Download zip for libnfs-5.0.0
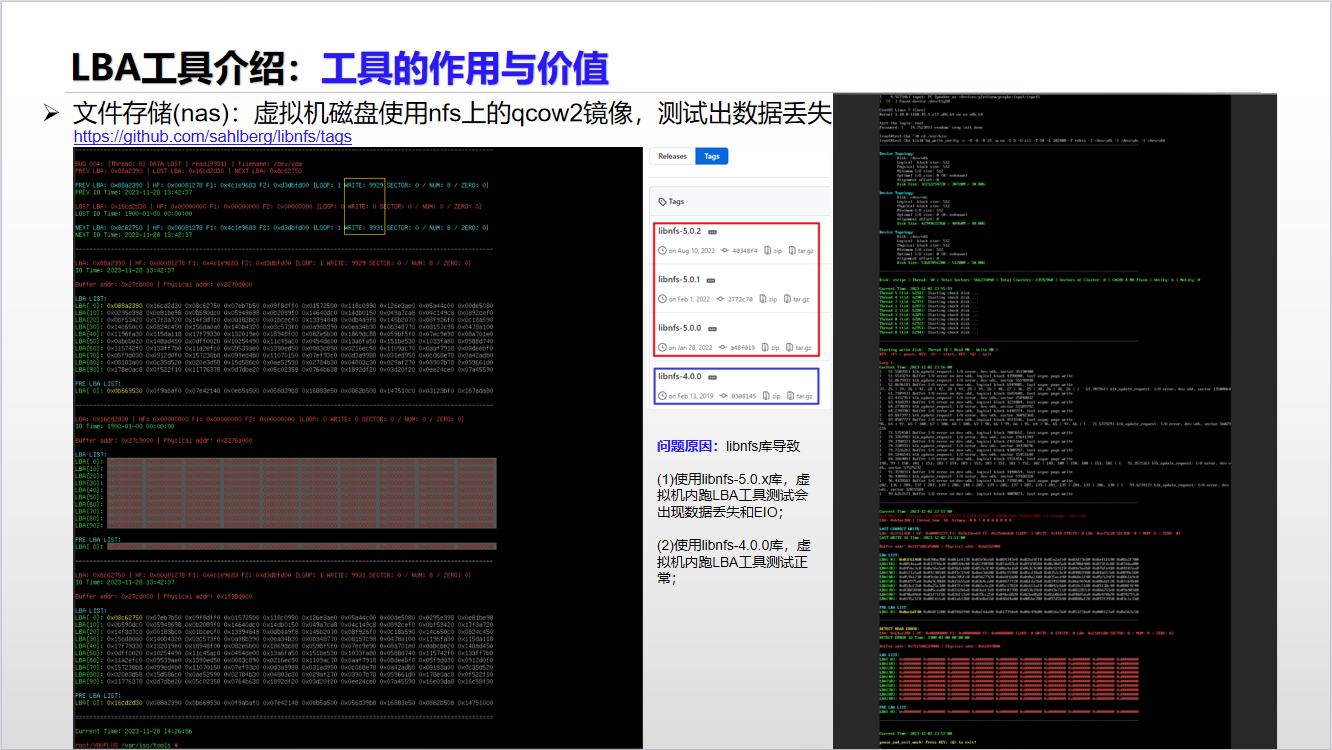This screenshot has width=1332, height=750. pyautogui.click(x=770, y=347)
